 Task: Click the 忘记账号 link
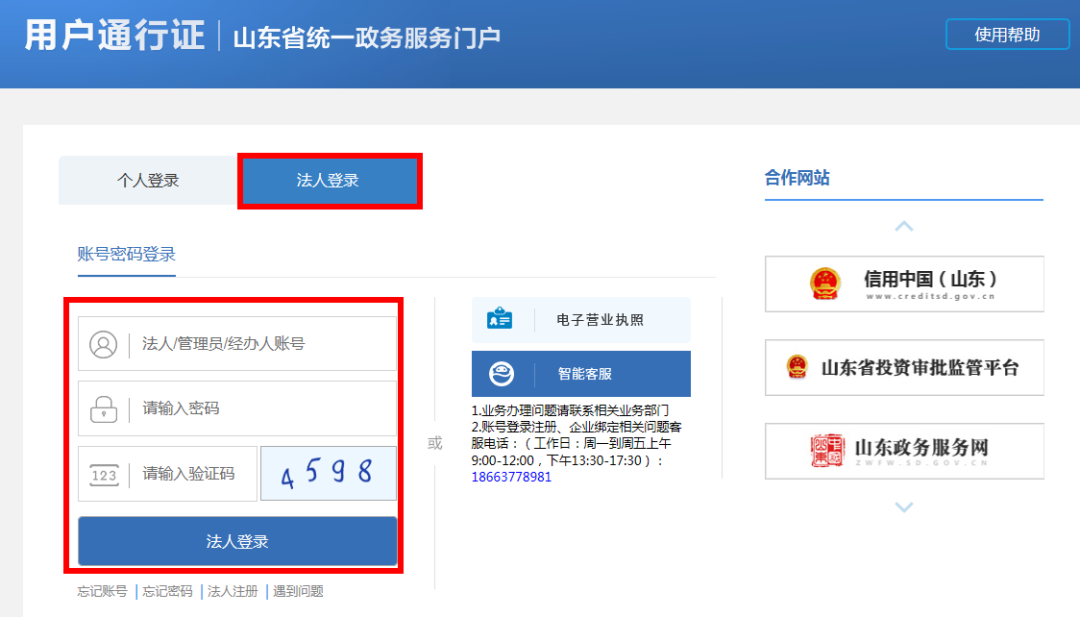coord(102,591)
